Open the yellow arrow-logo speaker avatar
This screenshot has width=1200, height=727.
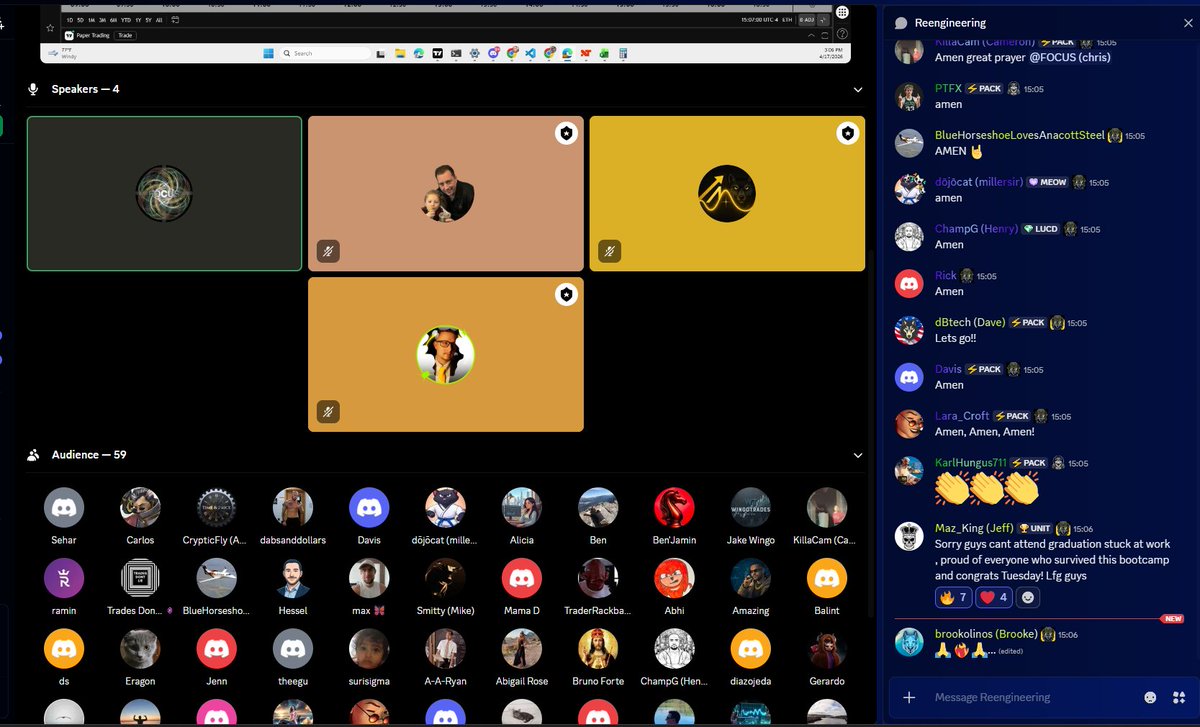pyautogui.click(x=727, y=193)
